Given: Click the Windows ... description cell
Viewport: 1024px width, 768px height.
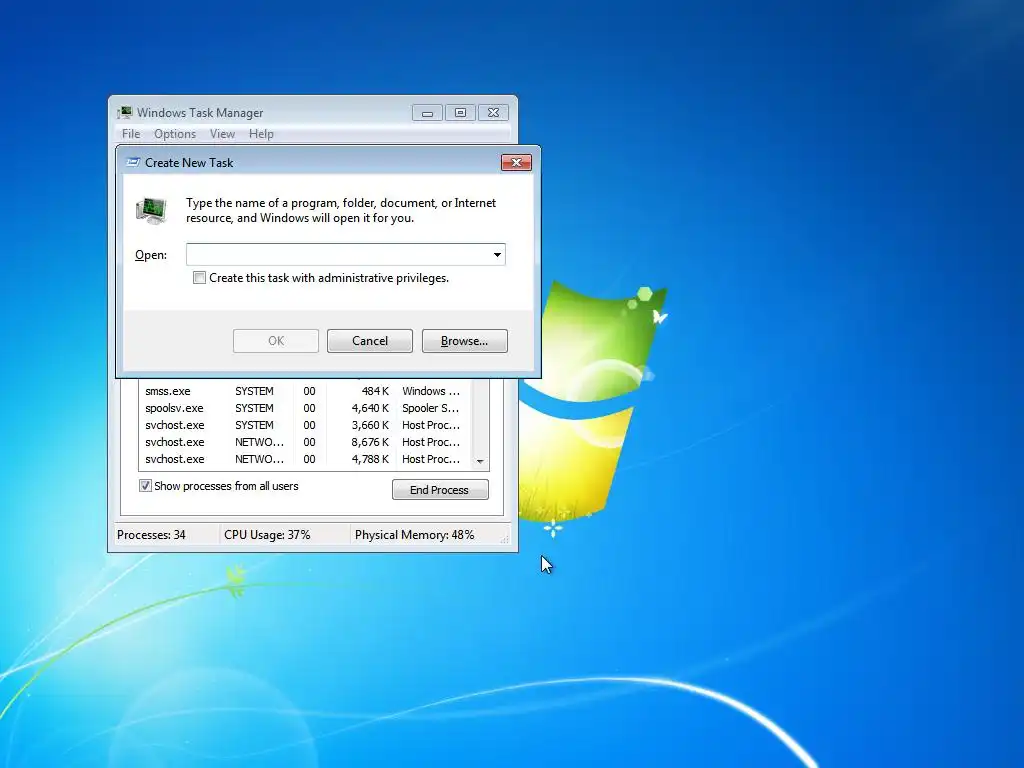Looking at the screenshot, I should (x=430, y=391).
